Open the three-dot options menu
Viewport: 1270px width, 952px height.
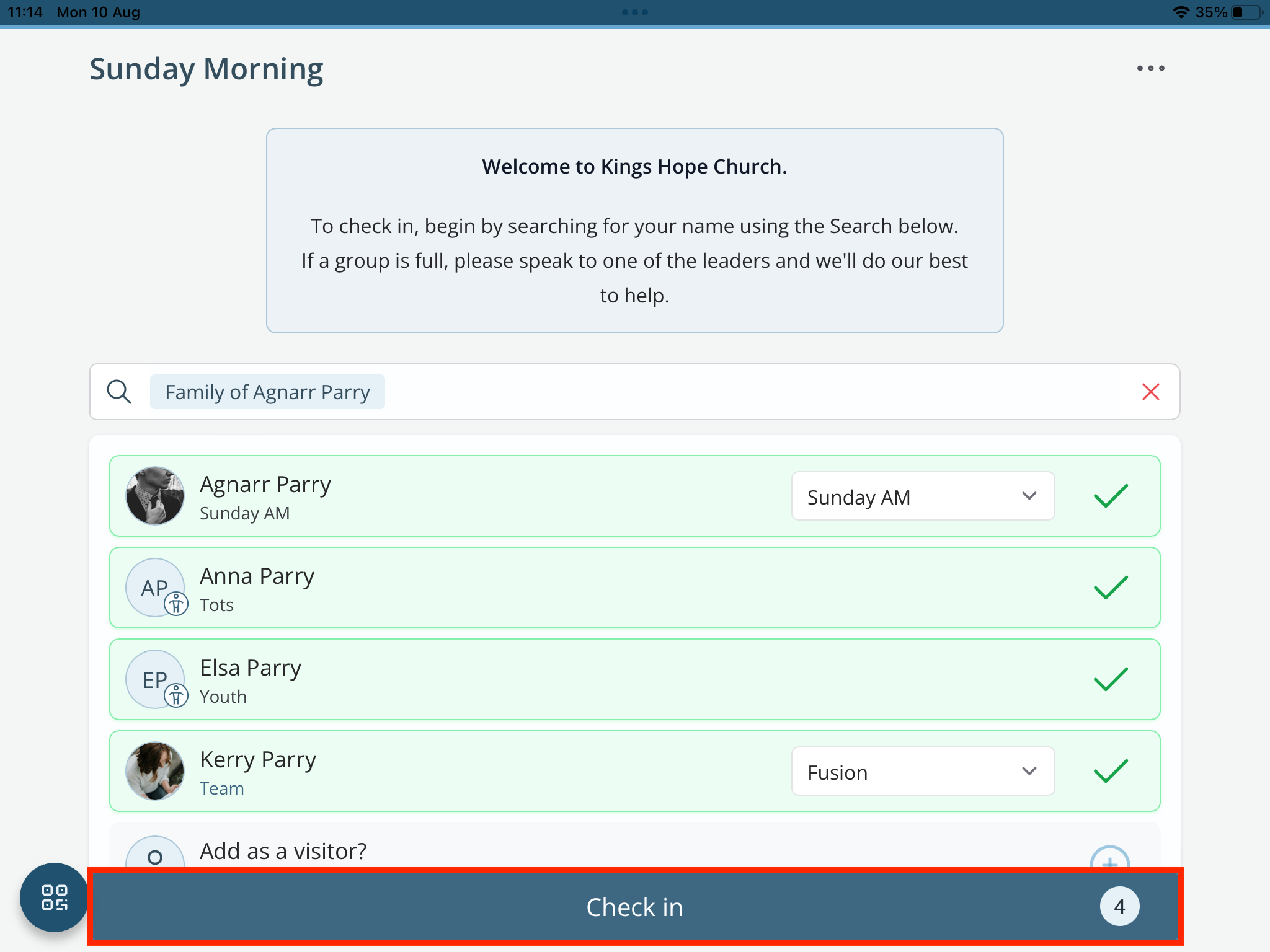tap(1150, 68)
